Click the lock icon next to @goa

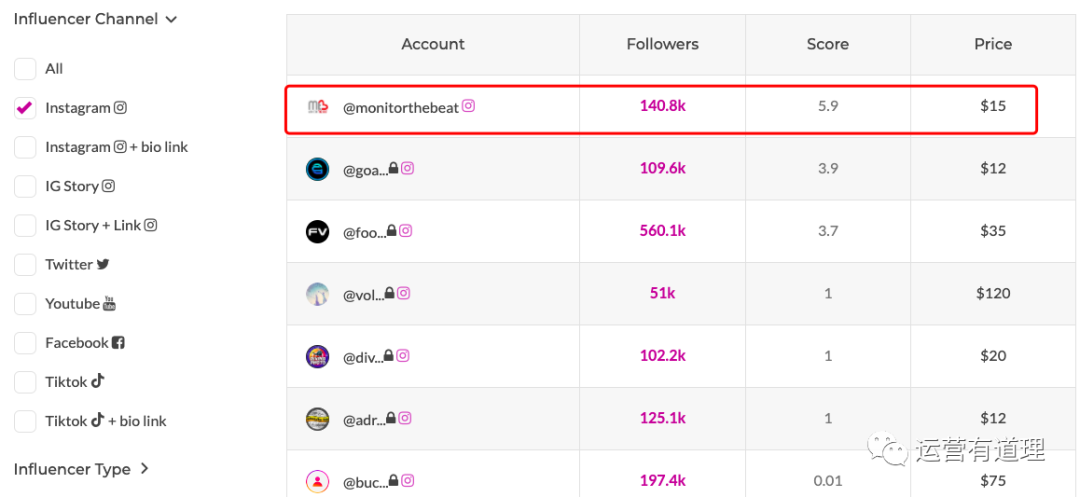click(x=394, y=169)
